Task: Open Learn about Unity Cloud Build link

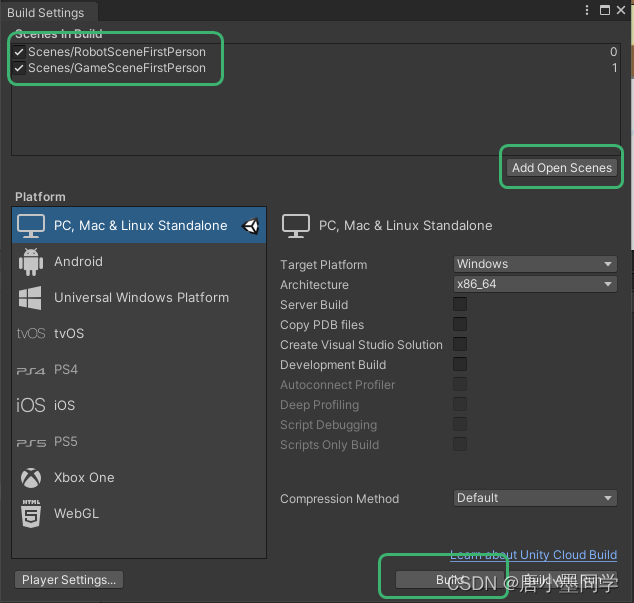Action: coord(533,555)
